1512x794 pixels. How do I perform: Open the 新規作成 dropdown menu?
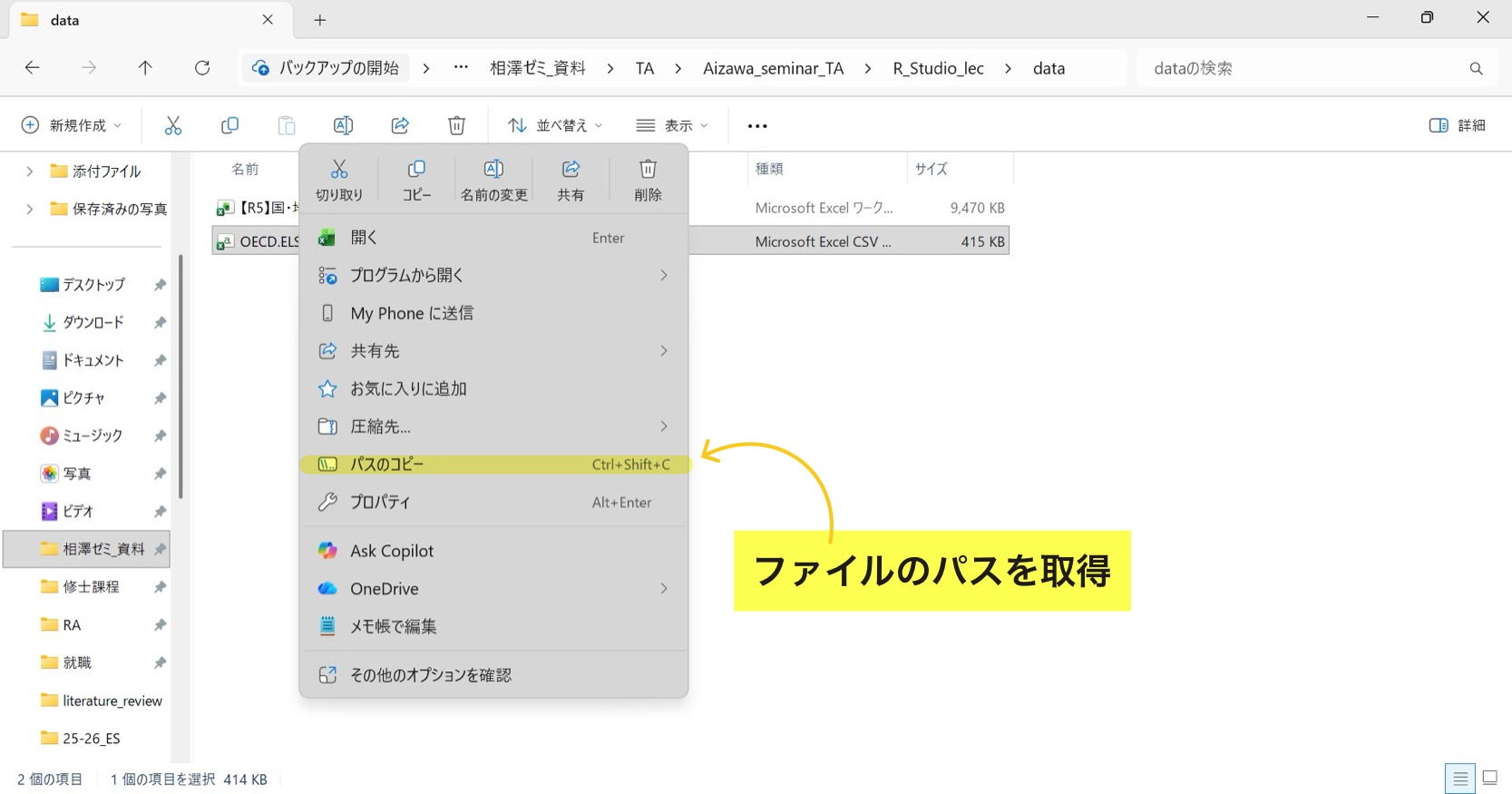(72, 125)
